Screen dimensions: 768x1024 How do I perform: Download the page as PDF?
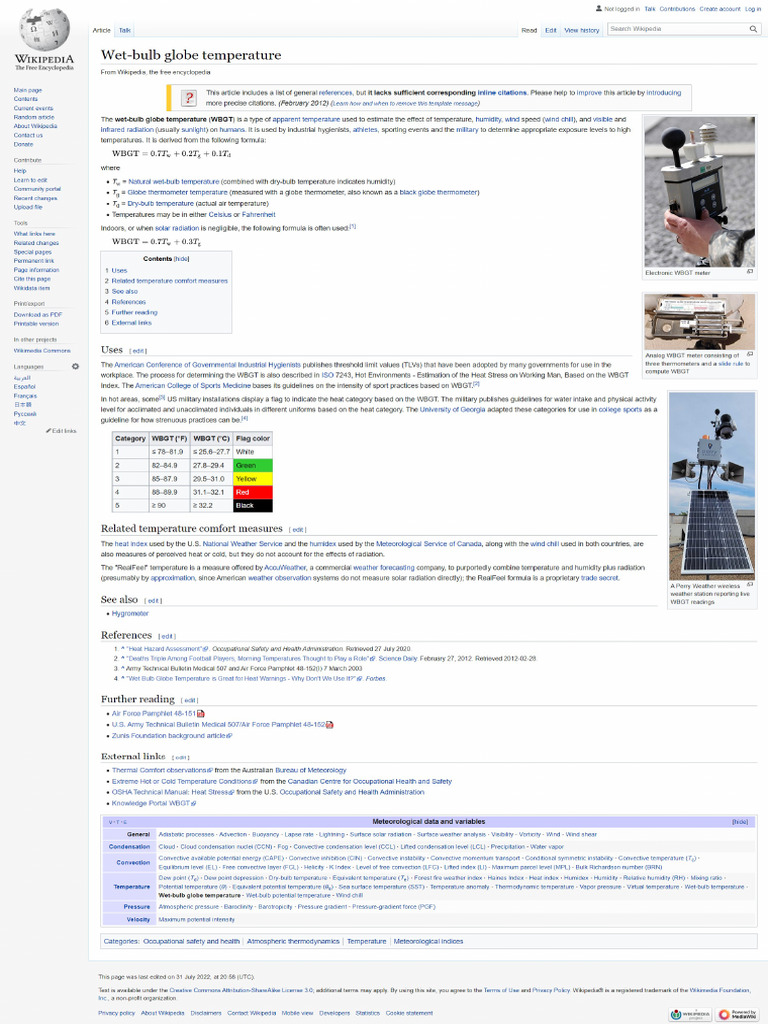coord(38,314)
